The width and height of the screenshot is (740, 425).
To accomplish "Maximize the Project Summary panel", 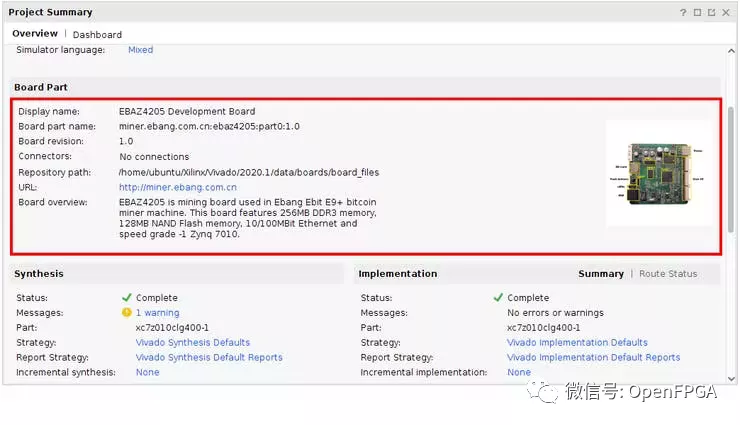I will click(697, 12).
